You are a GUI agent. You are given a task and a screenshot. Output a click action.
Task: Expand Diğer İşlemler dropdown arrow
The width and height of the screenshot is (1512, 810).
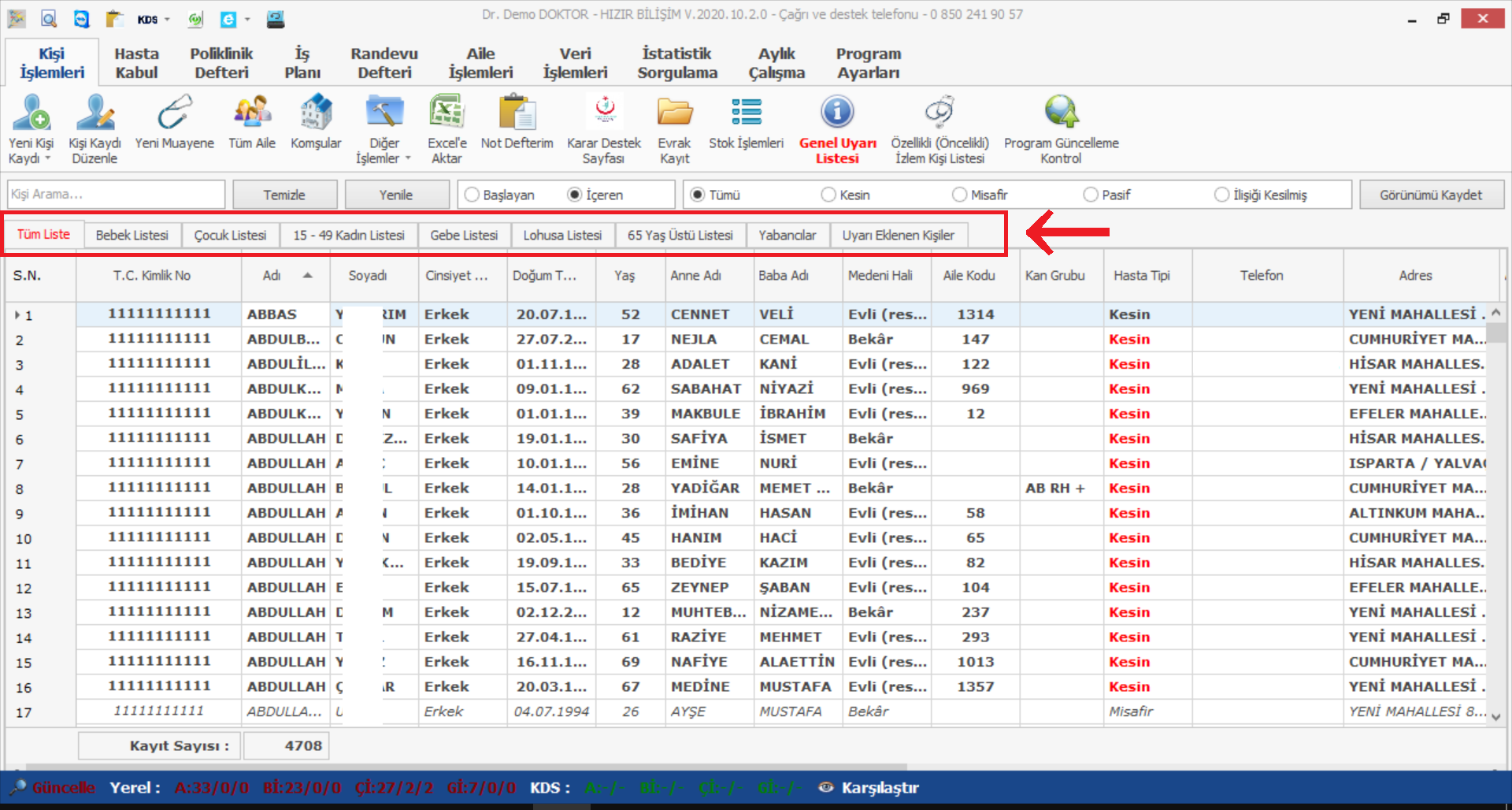tap(408, 159)
